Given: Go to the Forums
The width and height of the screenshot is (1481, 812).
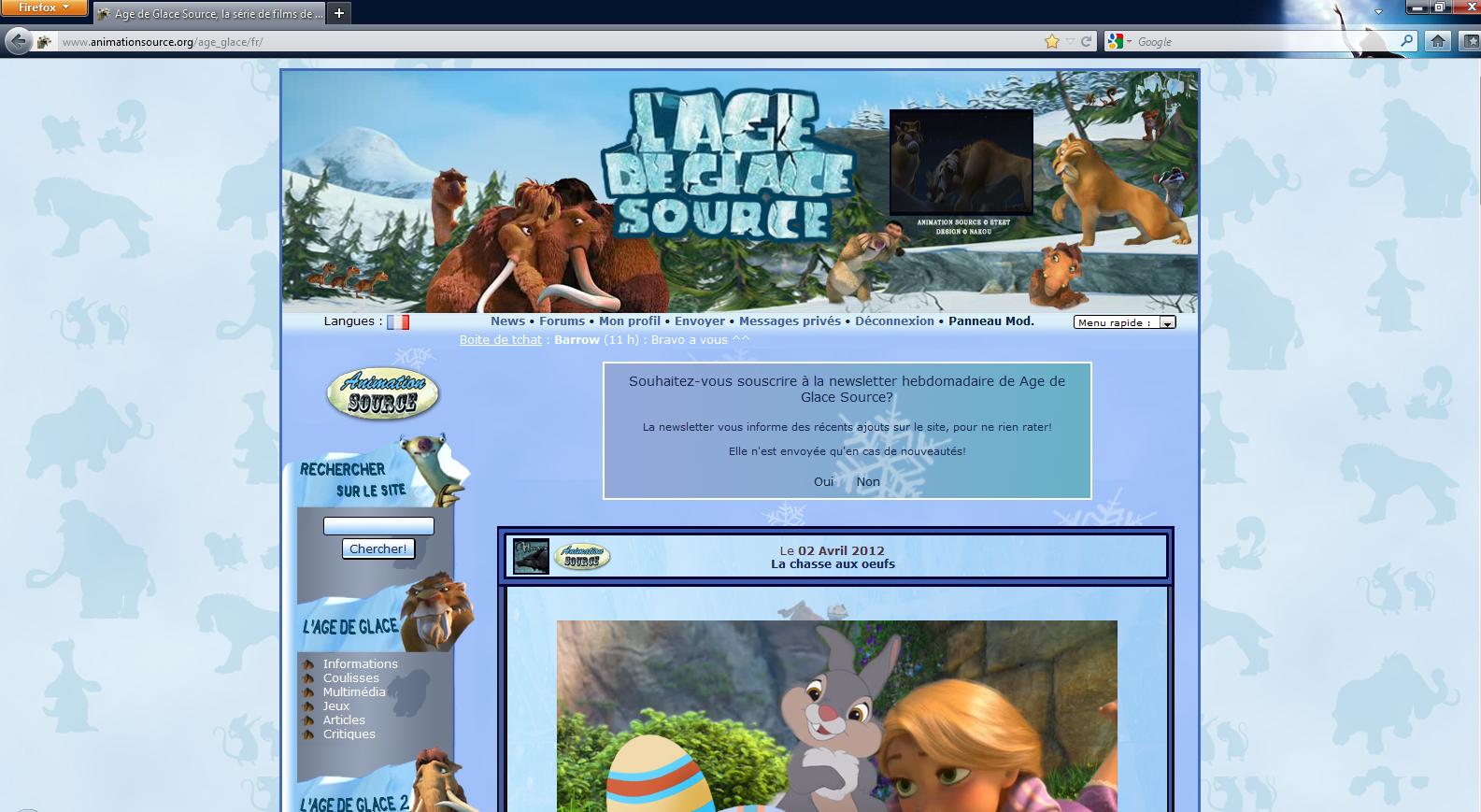Looking at the screenshot, I should [562, 321].
